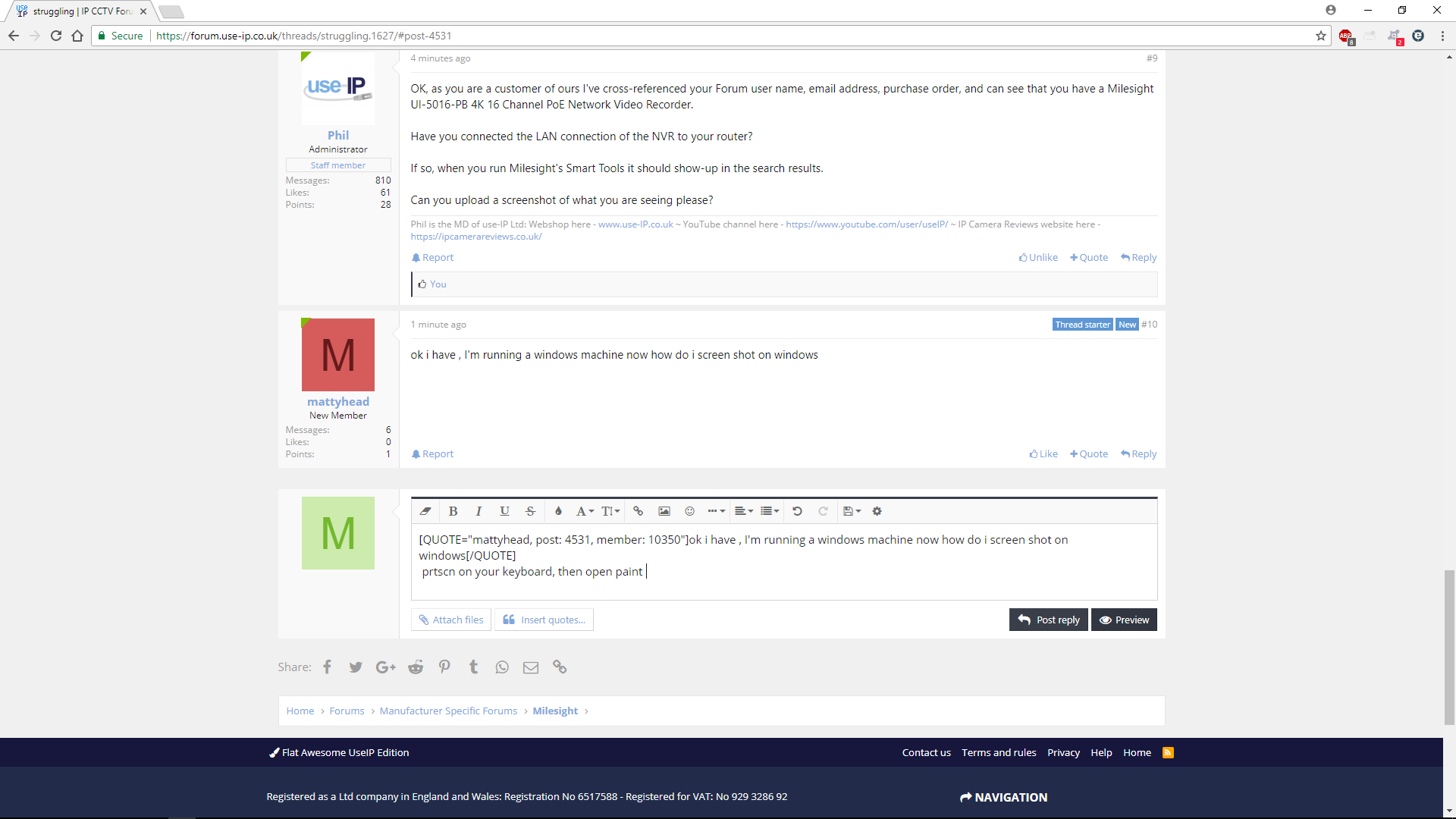Share thread via Reddit icon
1456x819 pixels.
(x=415, y=667)
